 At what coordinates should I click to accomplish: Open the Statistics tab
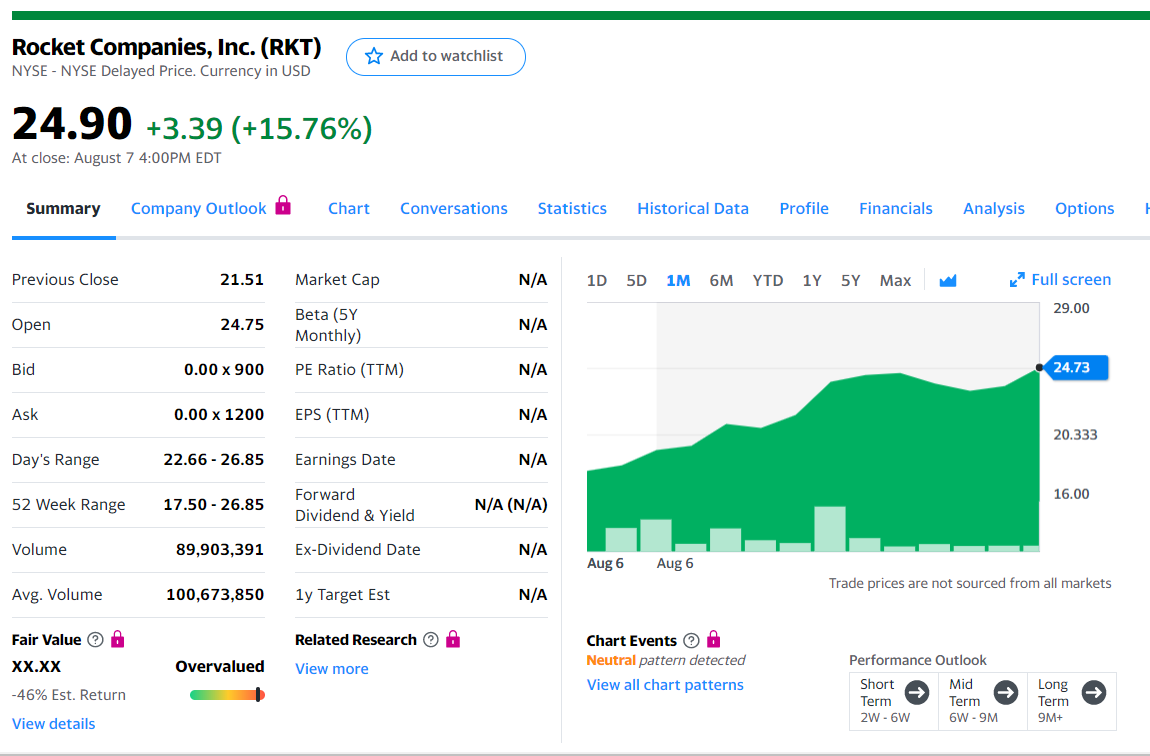coord(572,208)
